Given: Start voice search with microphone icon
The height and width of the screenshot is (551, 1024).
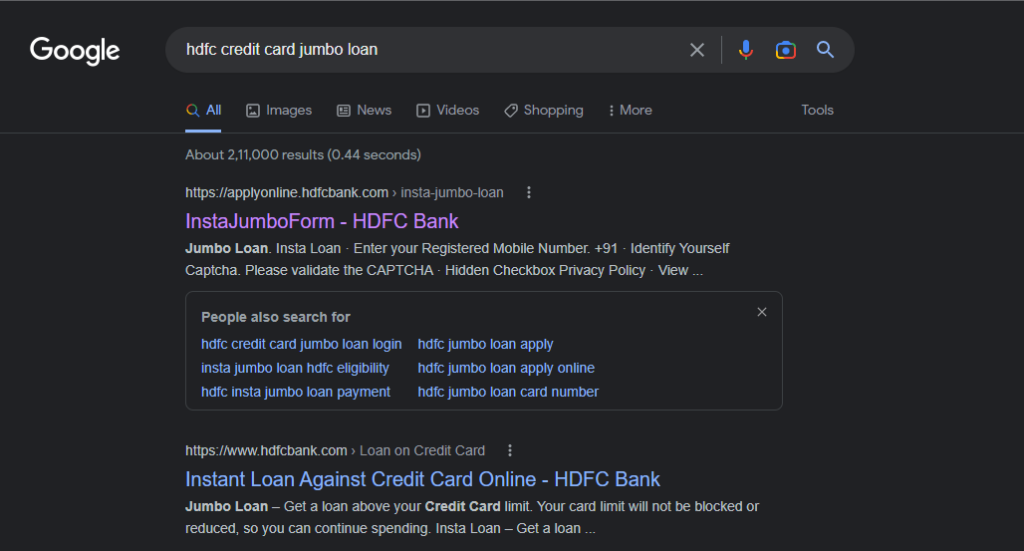Looking at the screenshot, I should coord(745,50).
